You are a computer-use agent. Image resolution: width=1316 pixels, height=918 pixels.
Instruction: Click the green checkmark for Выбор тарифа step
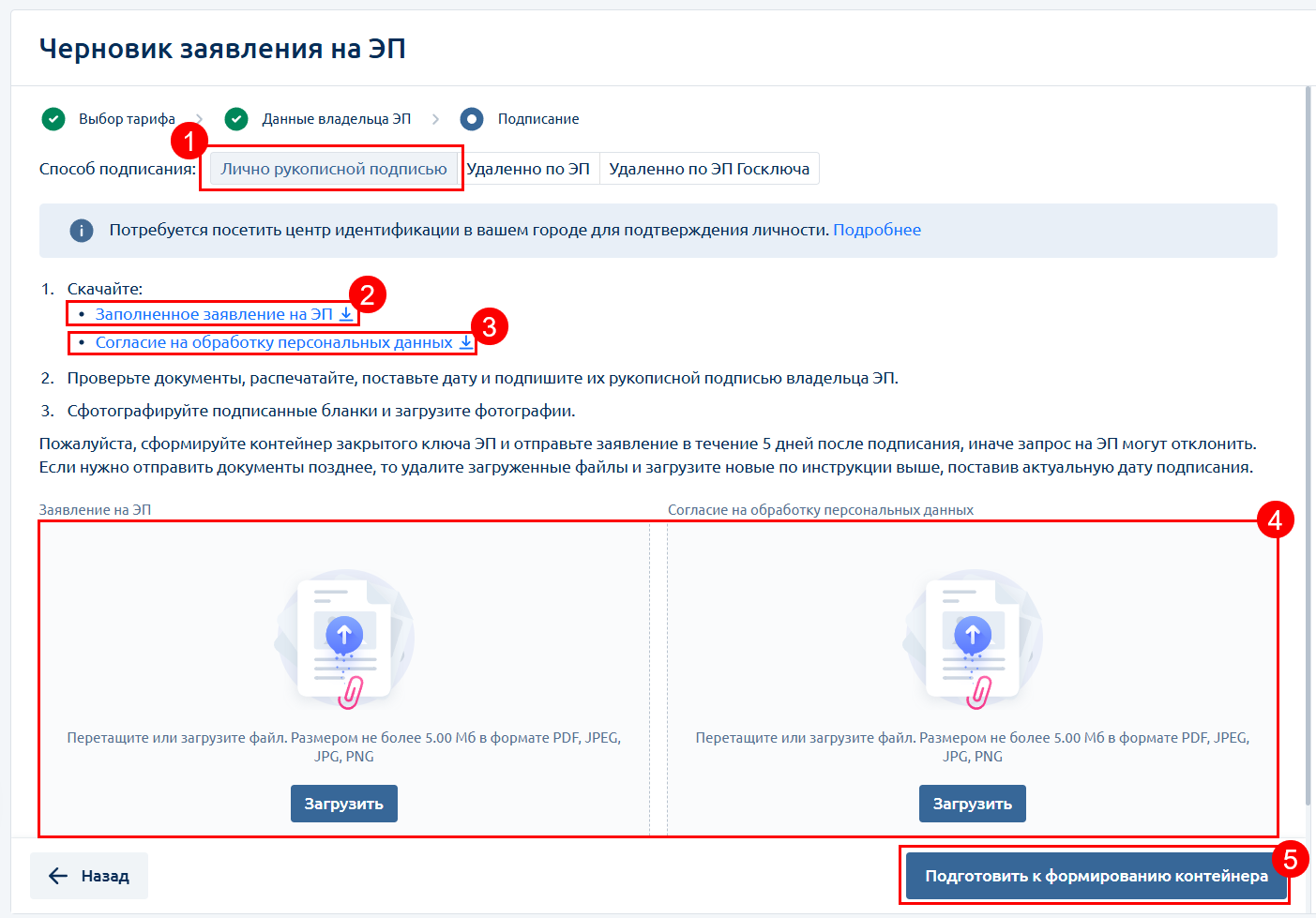(x=53, y=119)
